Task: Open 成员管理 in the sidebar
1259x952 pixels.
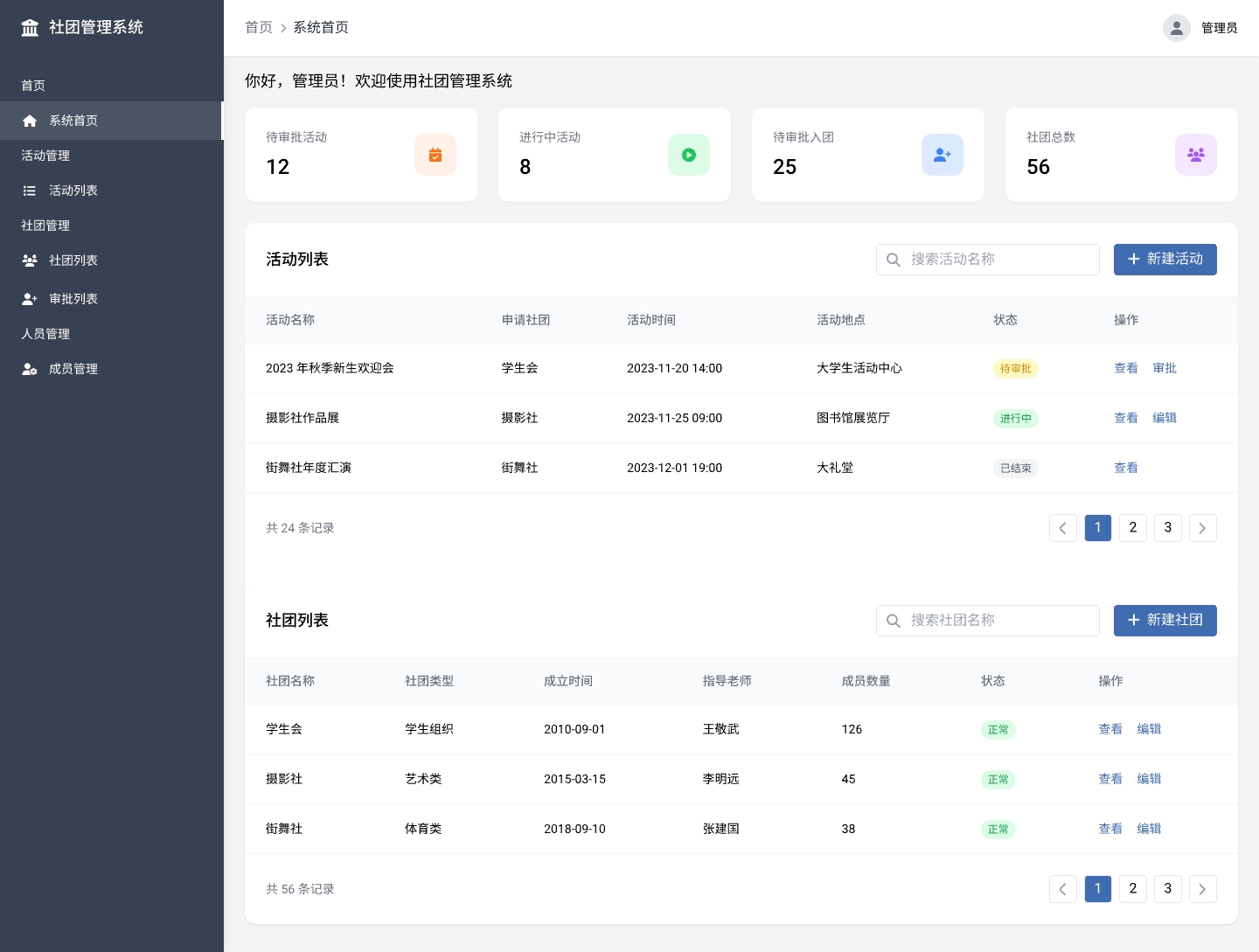Action: pyautogui.click(x=73, y=369)
